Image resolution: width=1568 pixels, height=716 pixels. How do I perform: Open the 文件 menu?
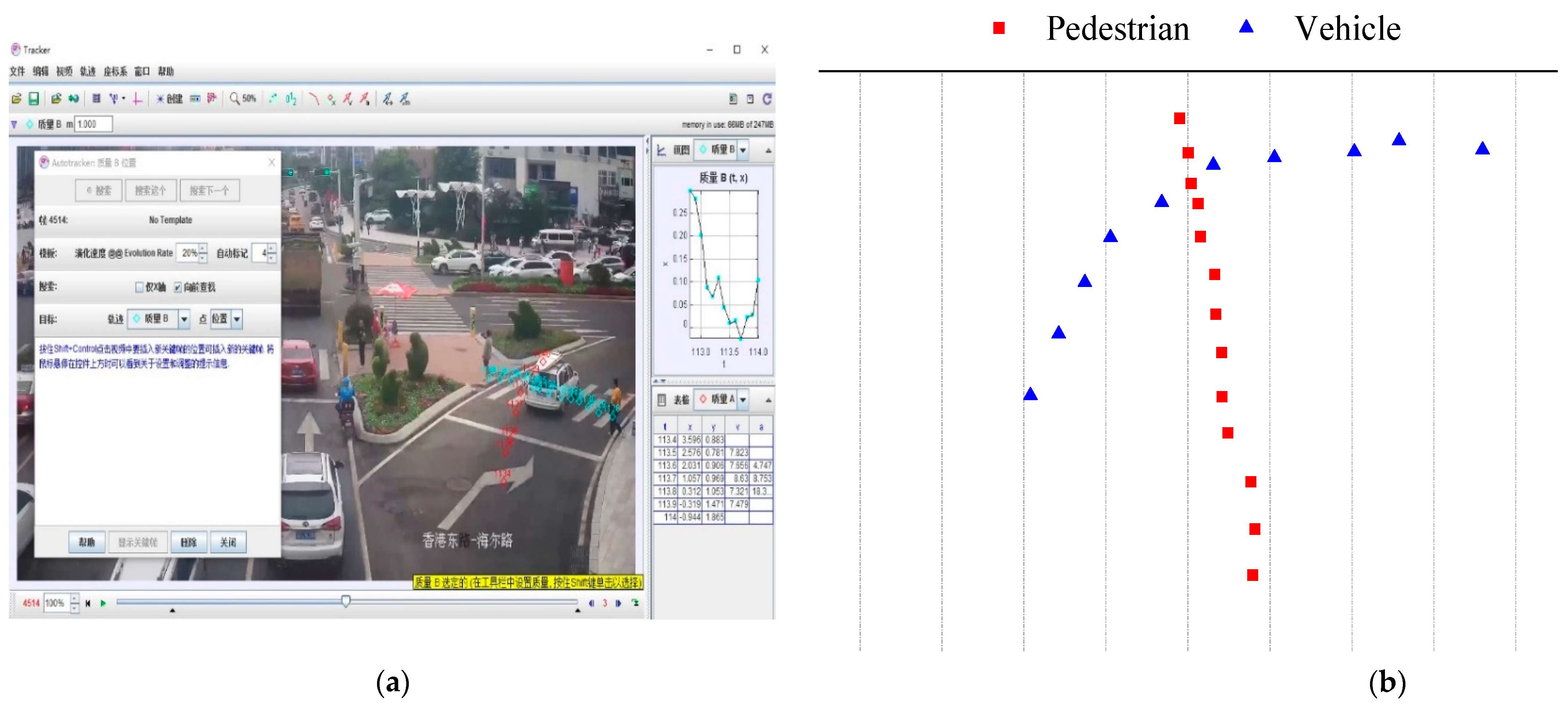click(x=17, y=71)
